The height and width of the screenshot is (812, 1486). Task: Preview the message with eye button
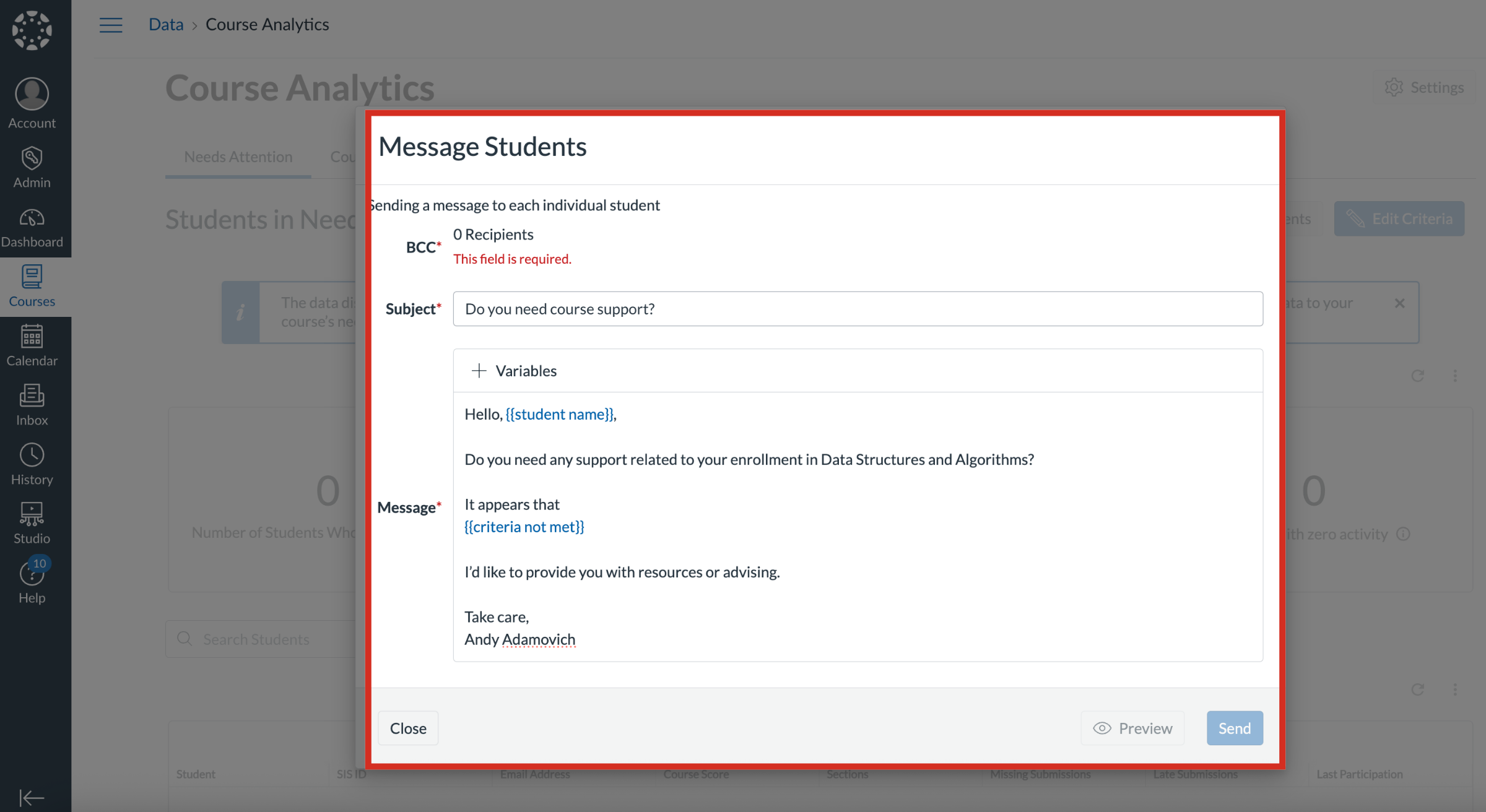[1132, 728]
